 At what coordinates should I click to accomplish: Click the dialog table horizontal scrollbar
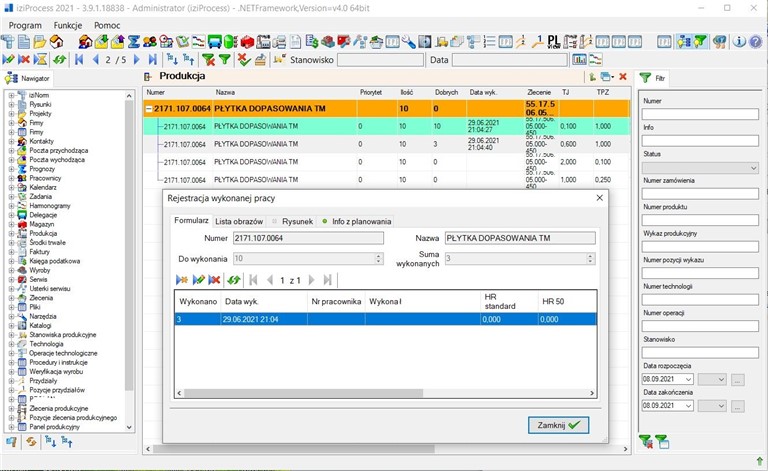[303, 393]
